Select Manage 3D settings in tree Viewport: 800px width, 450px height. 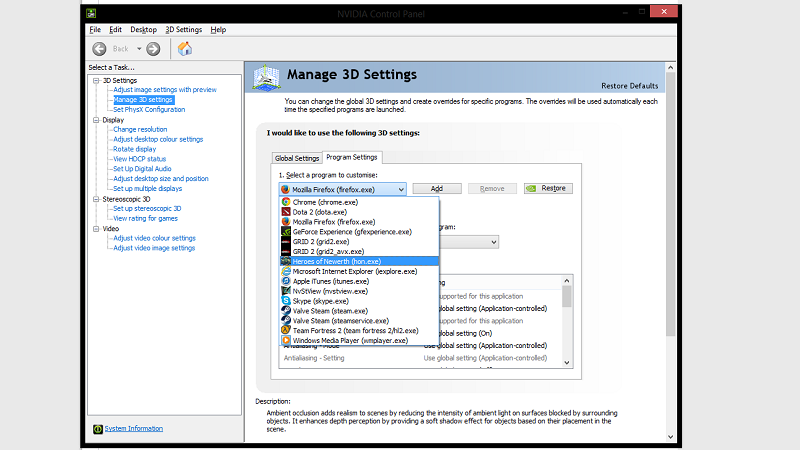pos(143,99)
